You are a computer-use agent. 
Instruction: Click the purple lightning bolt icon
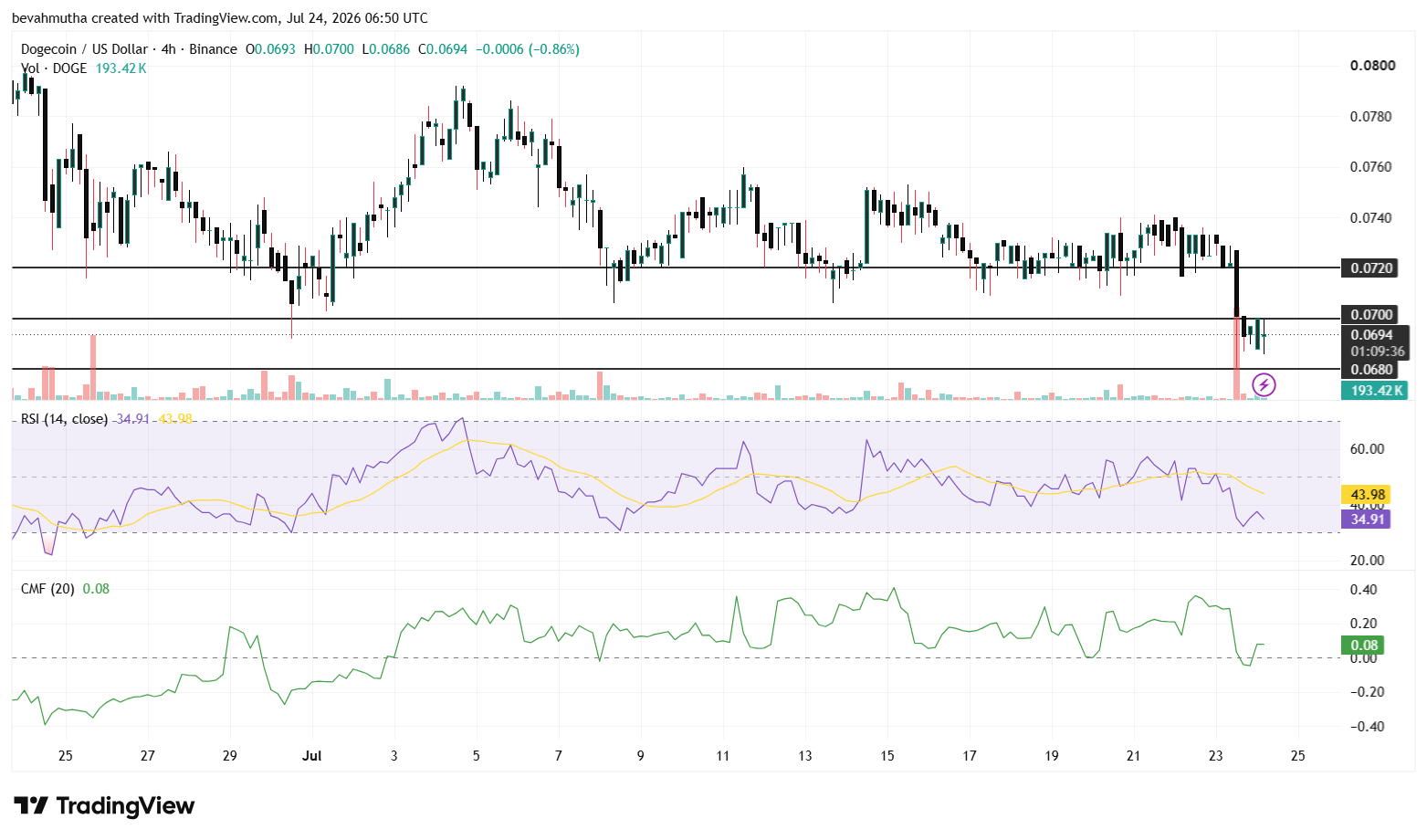click(x=1264, y=385)
